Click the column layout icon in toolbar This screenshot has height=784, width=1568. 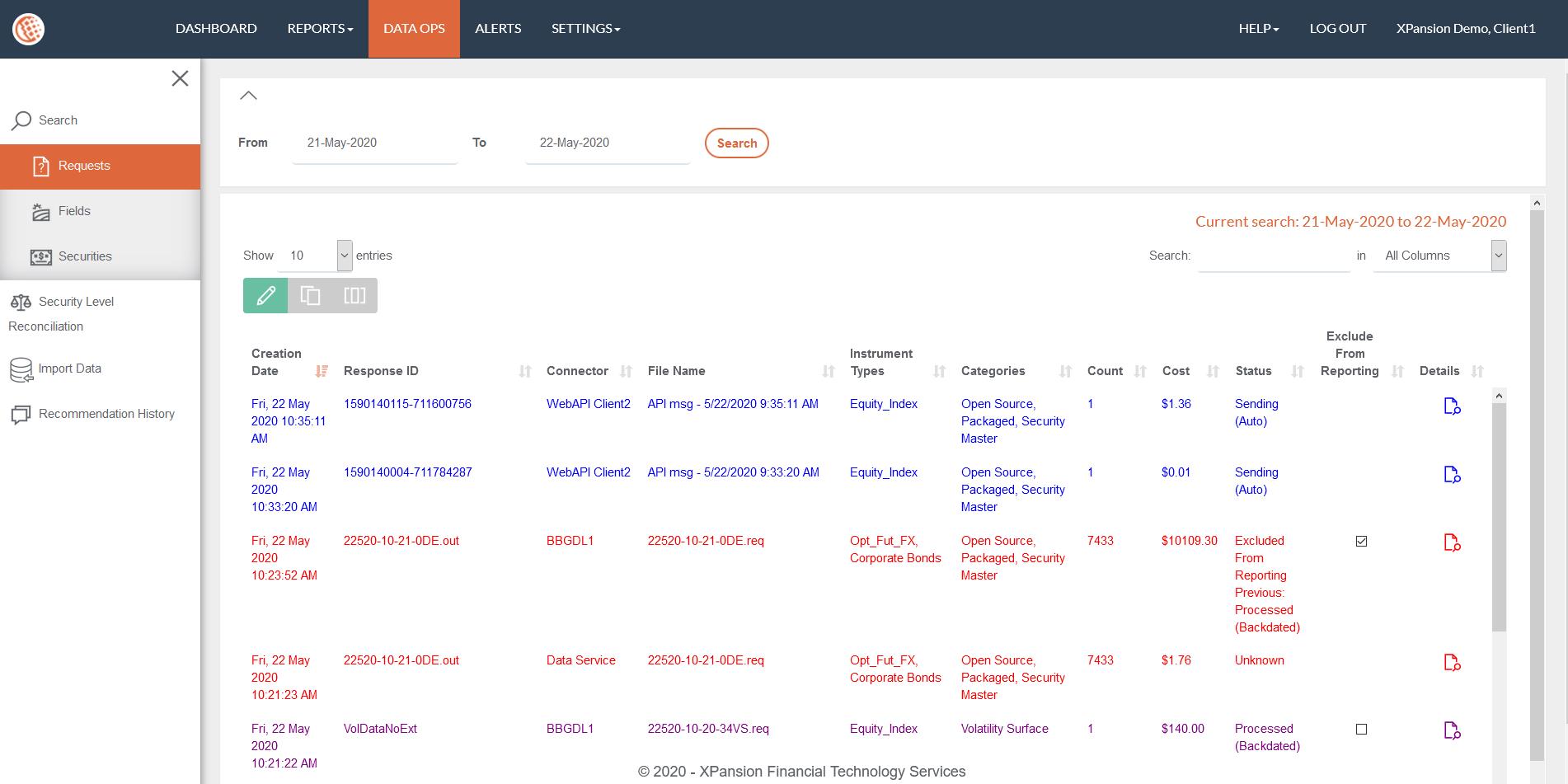[354, 295]
